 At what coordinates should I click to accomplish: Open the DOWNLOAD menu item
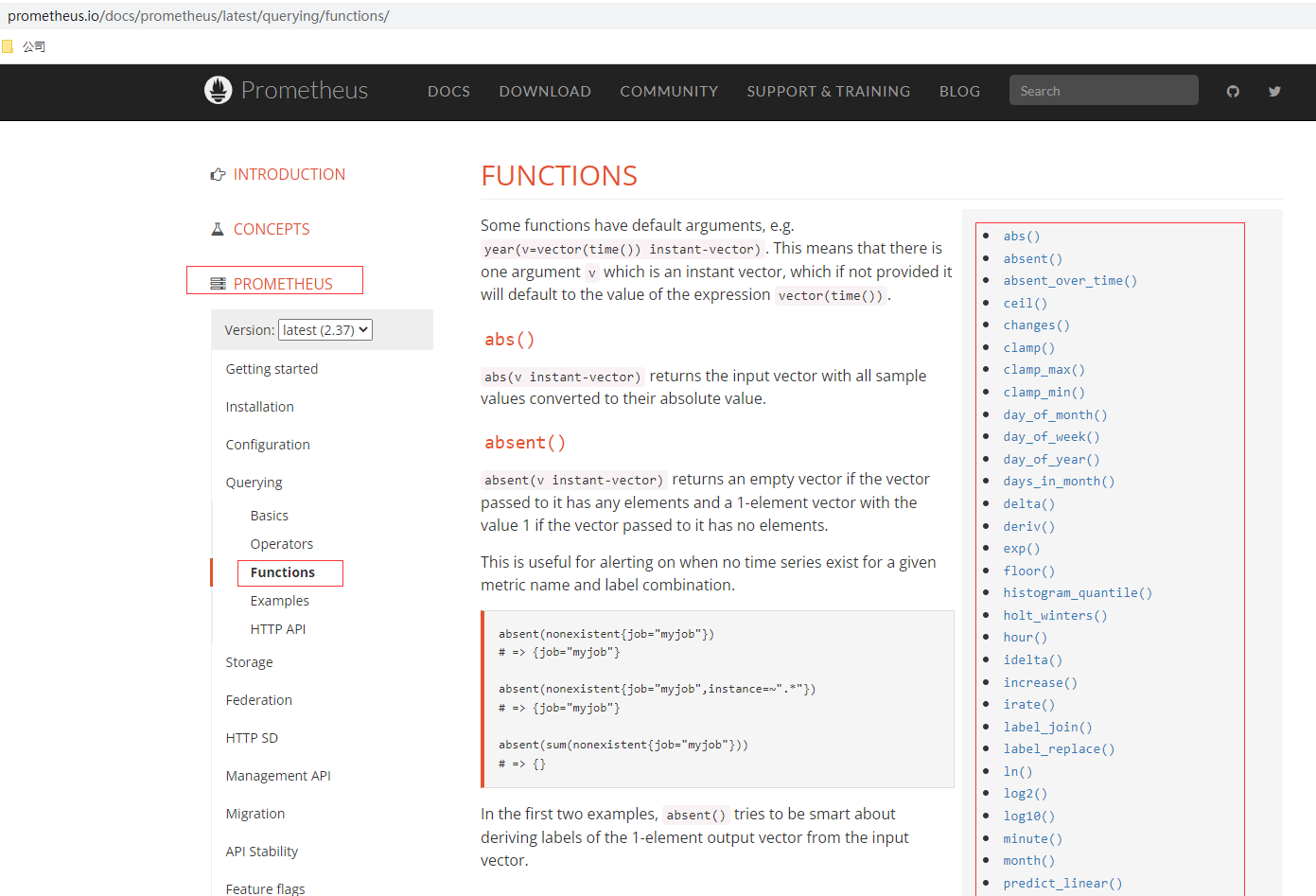pos(545,91)
